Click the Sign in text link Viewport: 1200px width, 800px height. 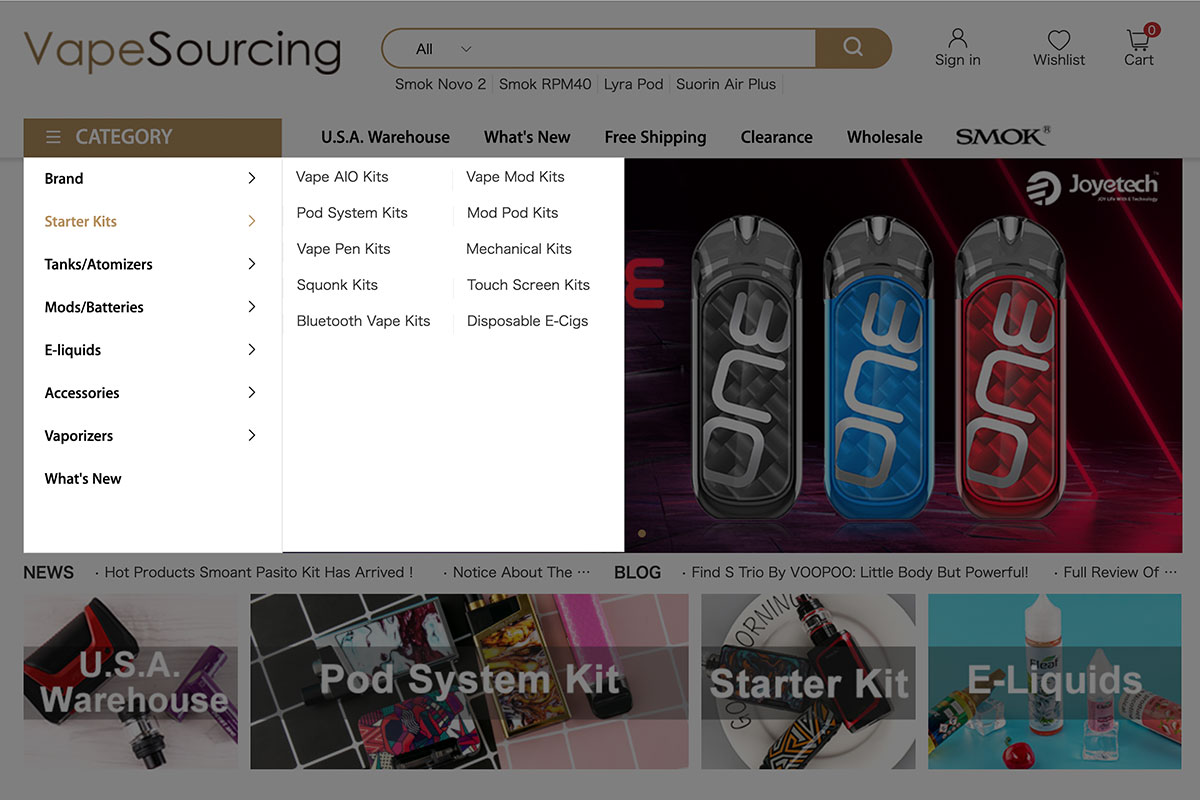958,60
